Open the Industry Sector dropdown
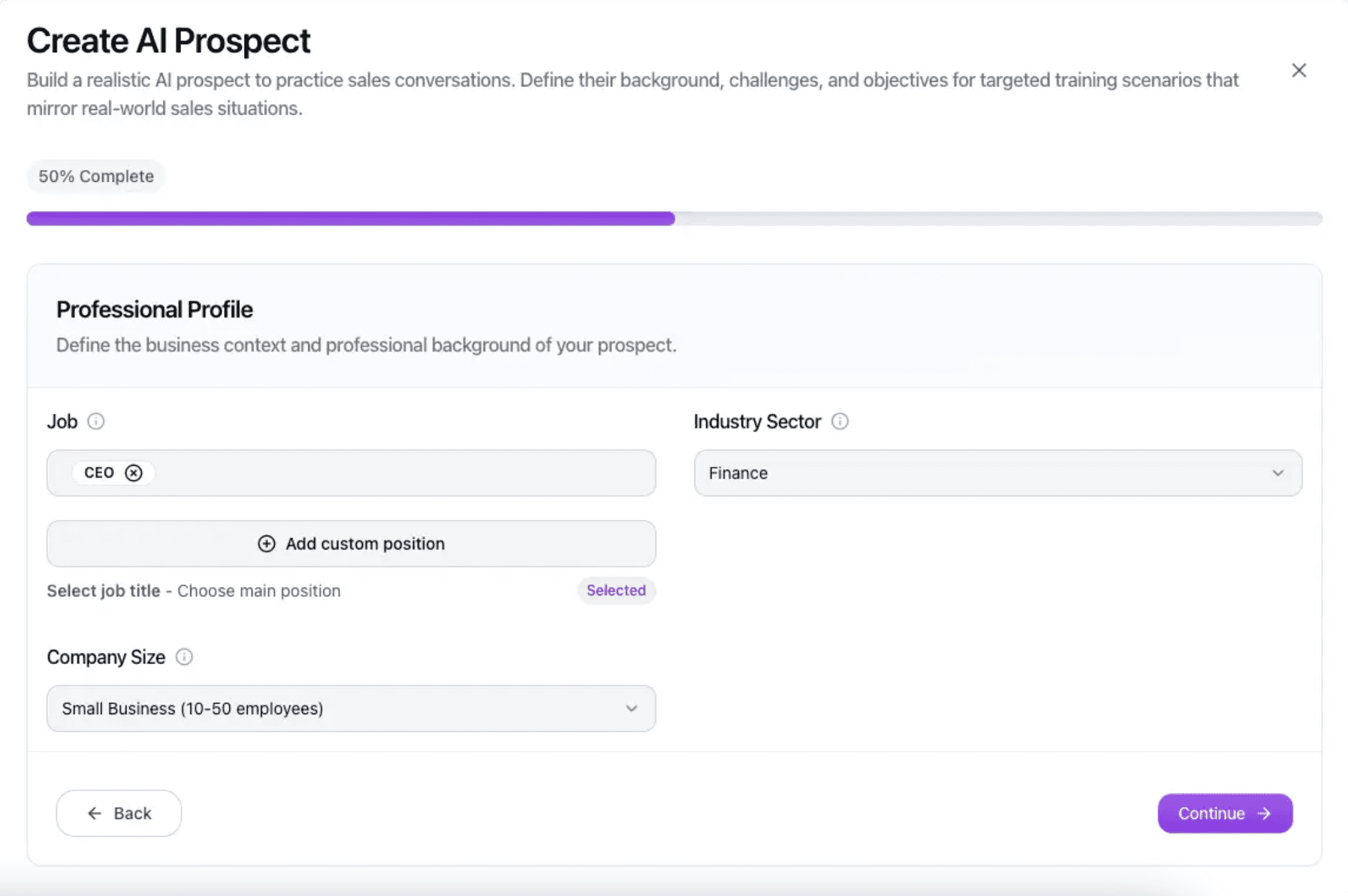The image size is (1348, 896). (997, 472)
